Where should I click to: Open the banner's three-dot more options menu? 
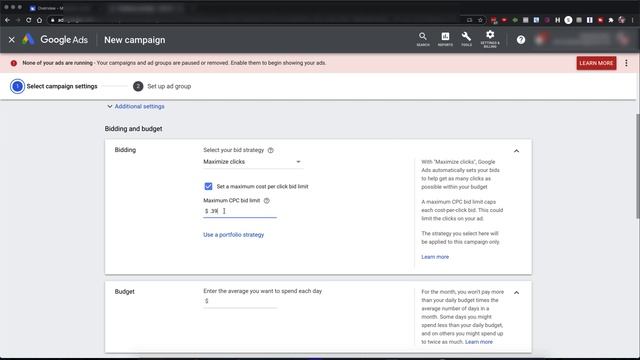point(626,63)
